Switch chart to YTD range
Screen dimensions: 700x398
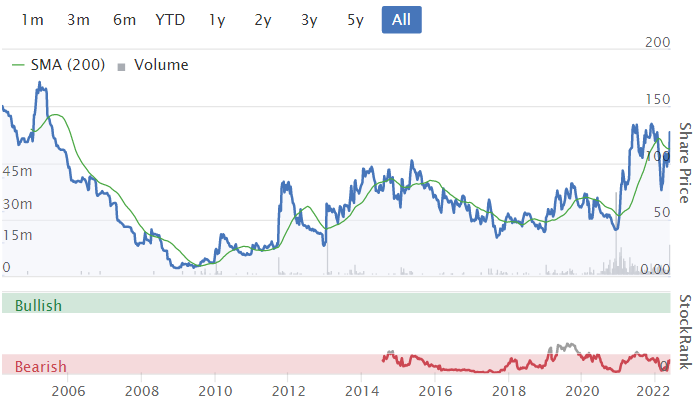coord(170,20)
